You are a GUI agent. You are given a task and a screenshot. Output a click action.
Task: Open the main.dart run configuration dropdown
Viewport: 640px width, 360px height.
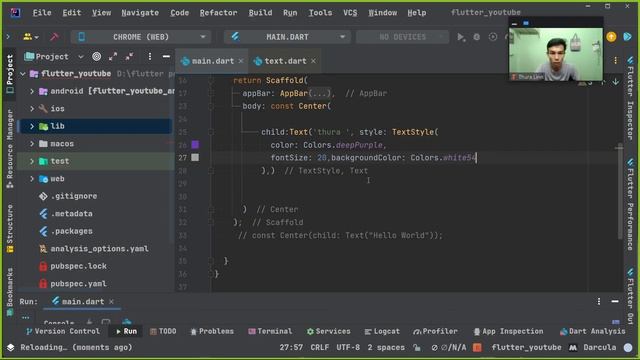pos(287,37)
